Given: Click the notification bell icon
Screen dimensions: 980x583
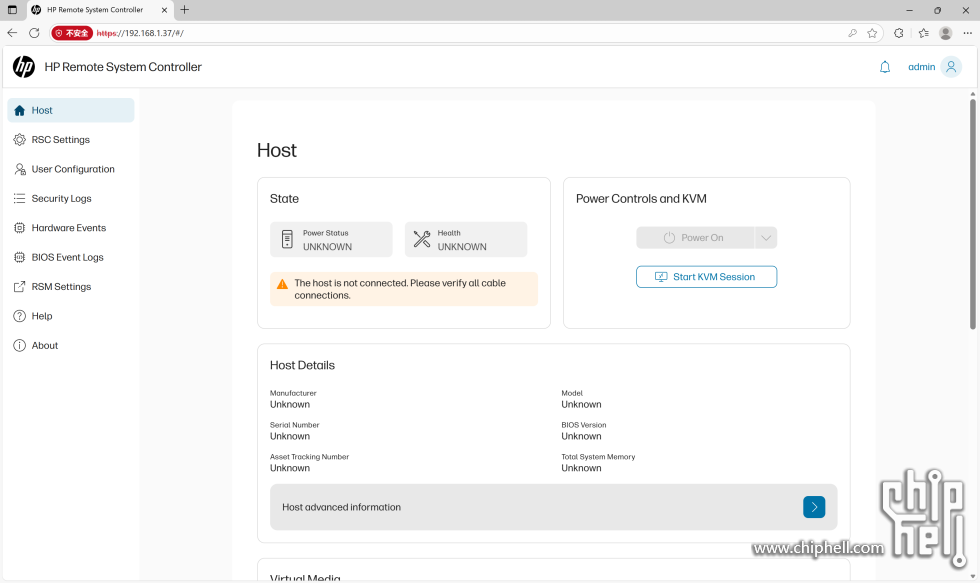Looking at the screenshot, I should [884, 67].
